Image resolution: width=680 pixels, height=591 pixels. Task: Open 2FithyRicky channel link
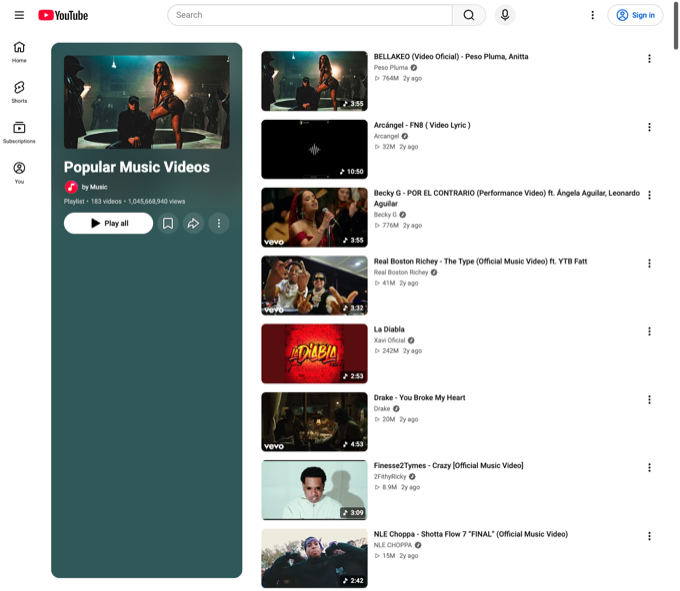pos(390,477)
